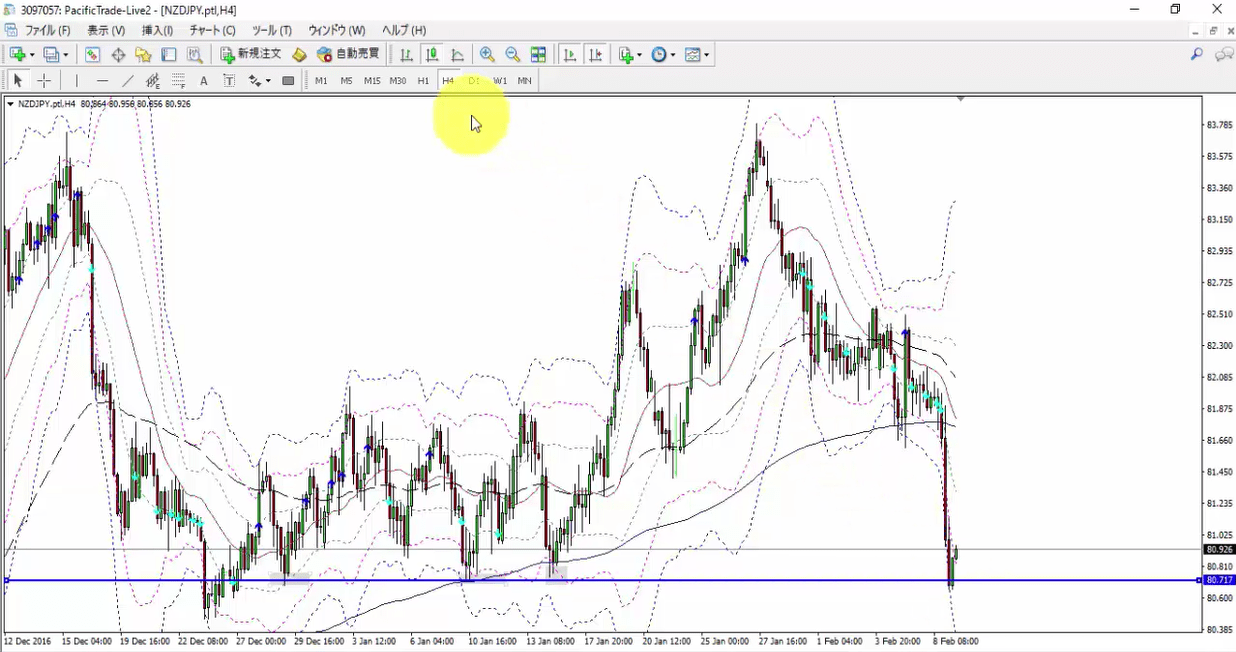Switch to M30 timeframe
Image resolution: width=1236 pixels, height=652 pixels.
(398, 81)
